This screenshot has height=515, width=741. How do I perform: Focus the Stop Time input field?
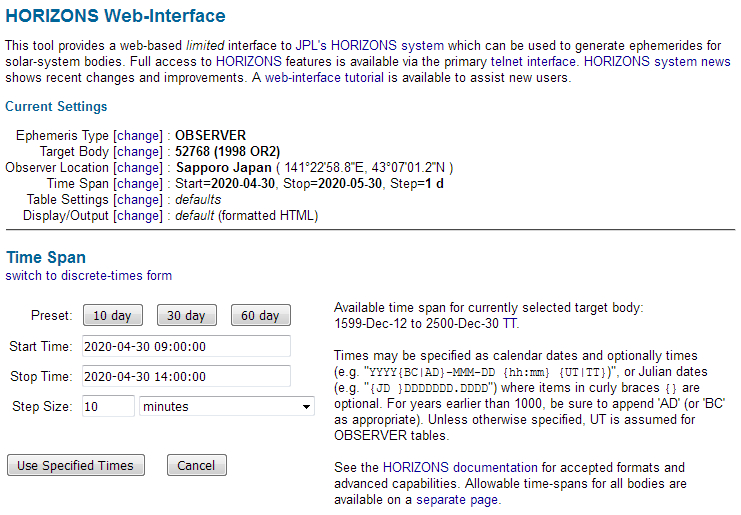click(x=186, y=377)
